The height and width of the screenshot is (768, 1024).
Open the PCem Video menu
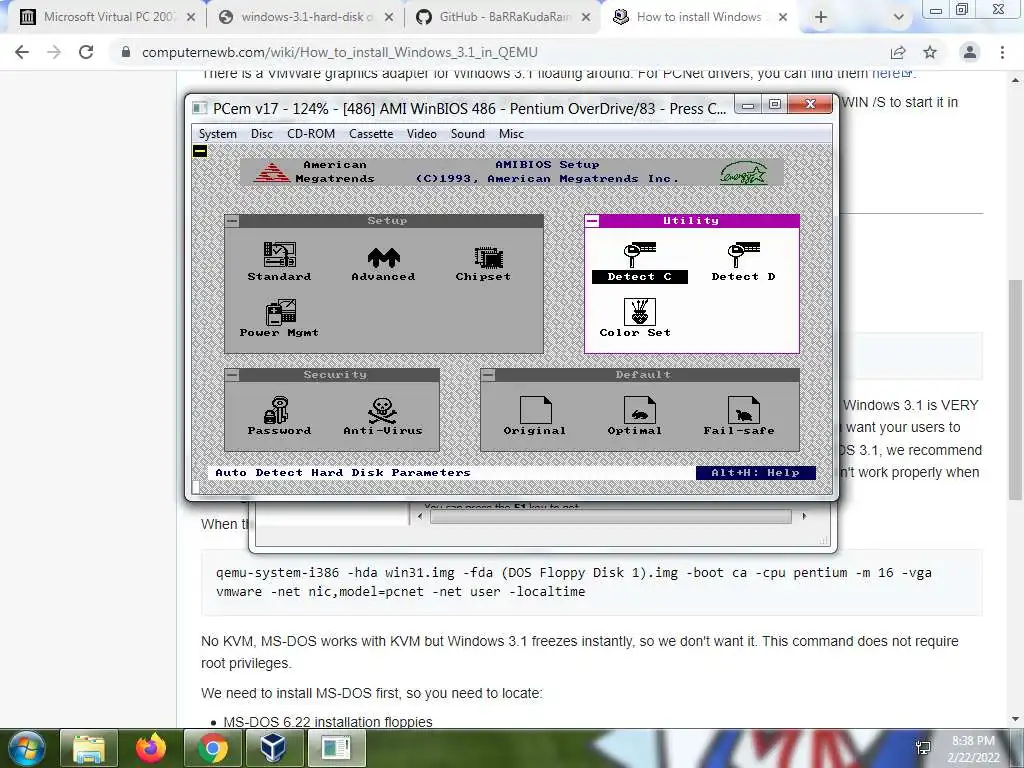coord(422,134)
